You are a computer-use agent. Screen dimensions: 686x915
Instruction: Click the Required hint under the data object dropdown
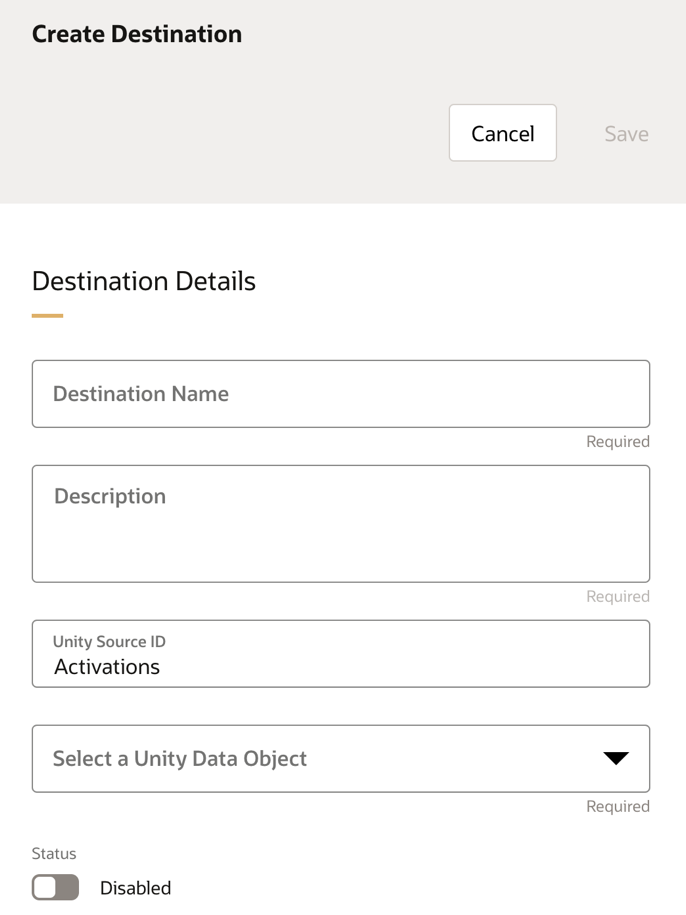coord(617,807)
